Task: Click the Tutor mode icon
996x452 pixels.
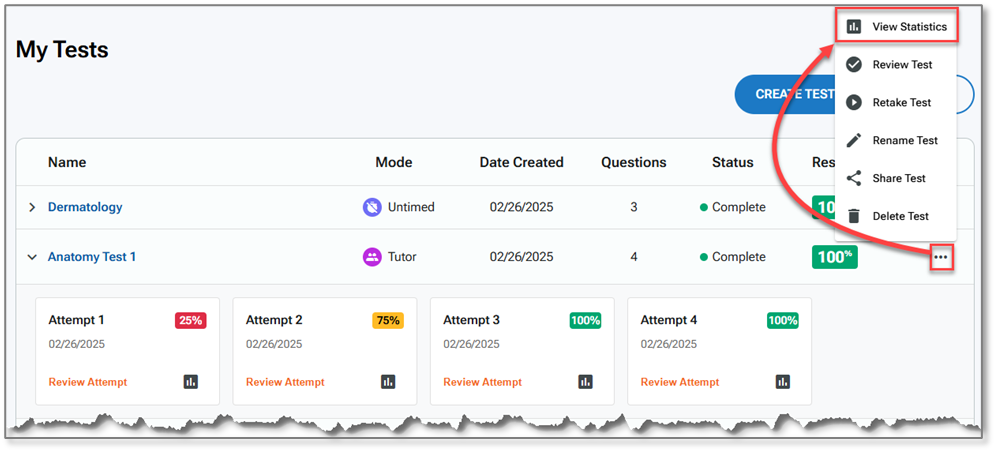Action: (x=372, y=257)
